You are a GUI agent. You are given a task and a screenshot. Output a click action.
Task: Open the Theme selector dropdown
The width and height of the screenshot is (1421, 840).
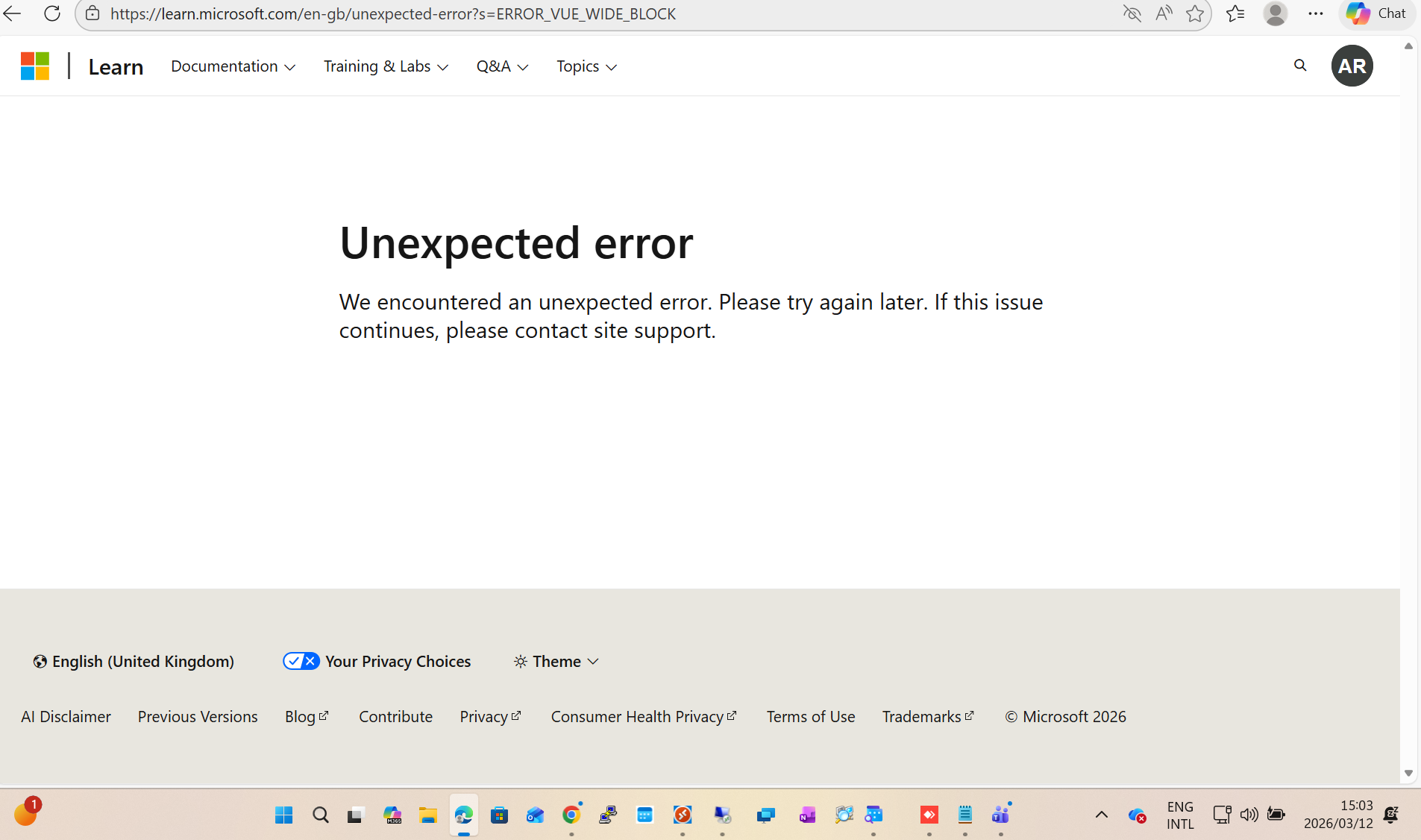(556, 662)
